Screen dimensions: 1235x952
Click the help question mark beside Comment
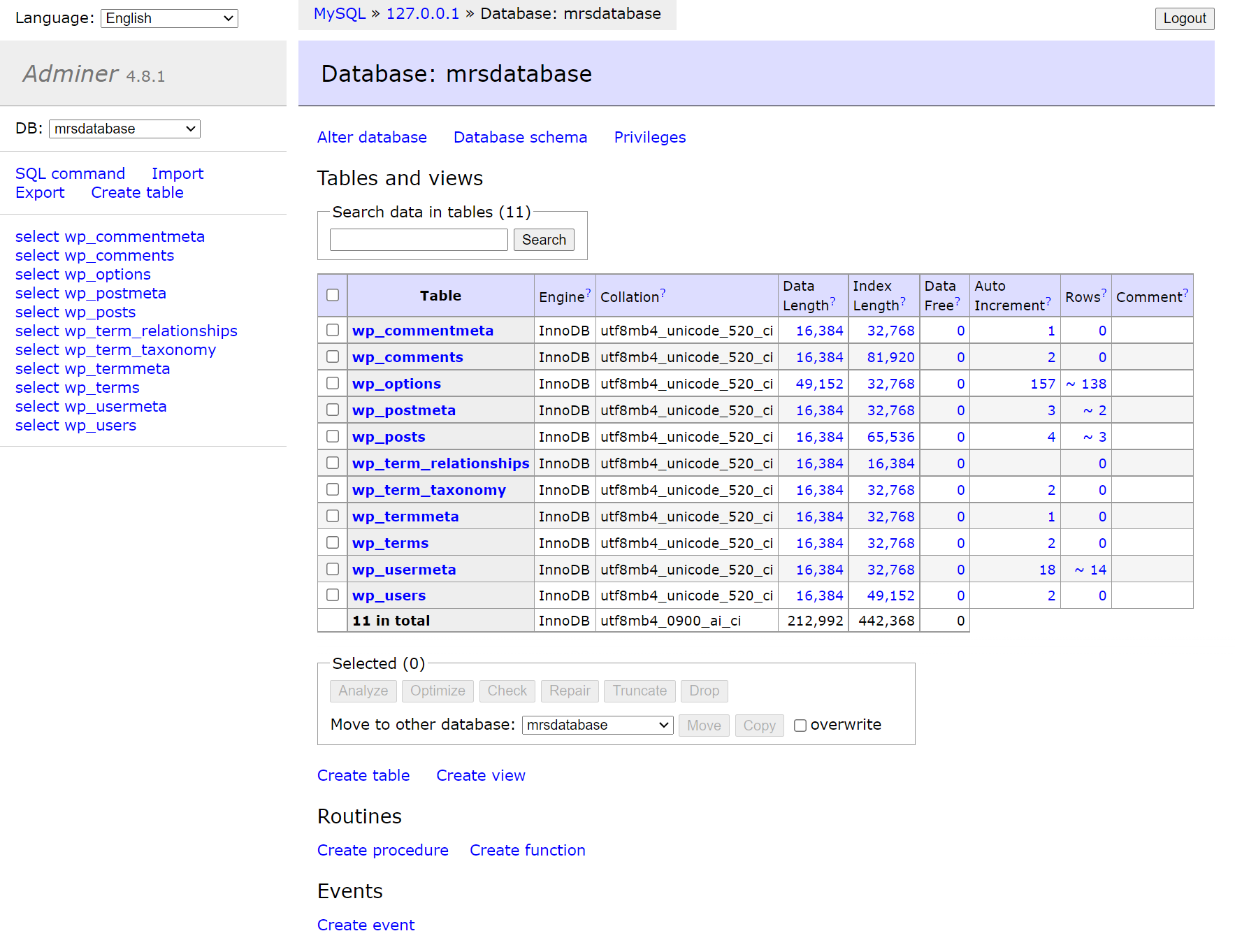1185,292
